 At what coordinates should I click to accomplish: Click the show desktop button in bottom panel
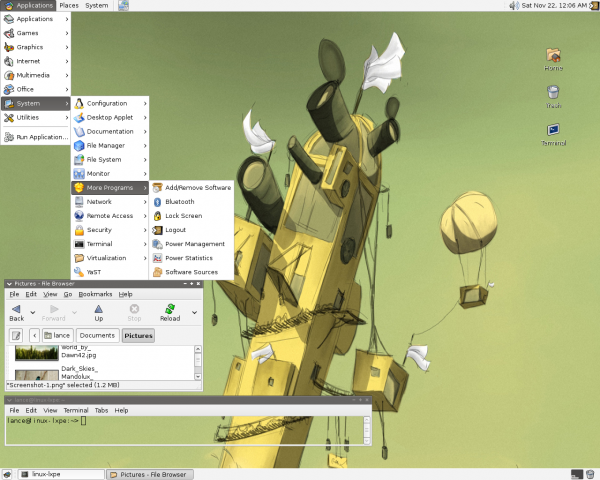coord(7,474)
